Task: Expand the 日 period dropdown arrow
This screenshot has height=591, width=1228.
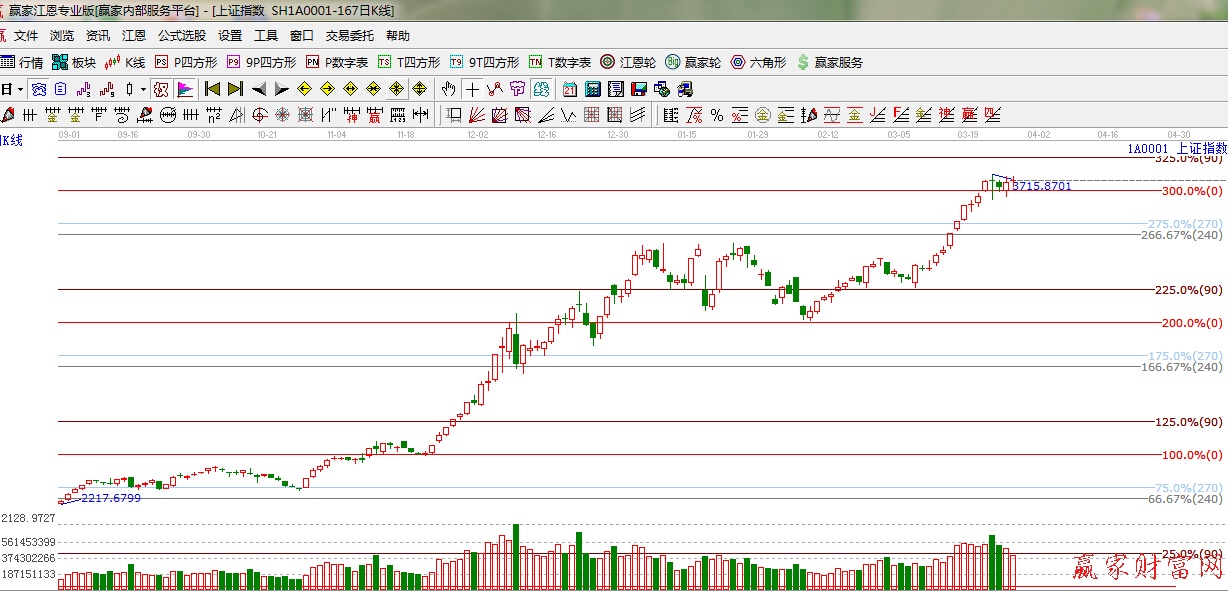Action: click(x=19, y=89)
